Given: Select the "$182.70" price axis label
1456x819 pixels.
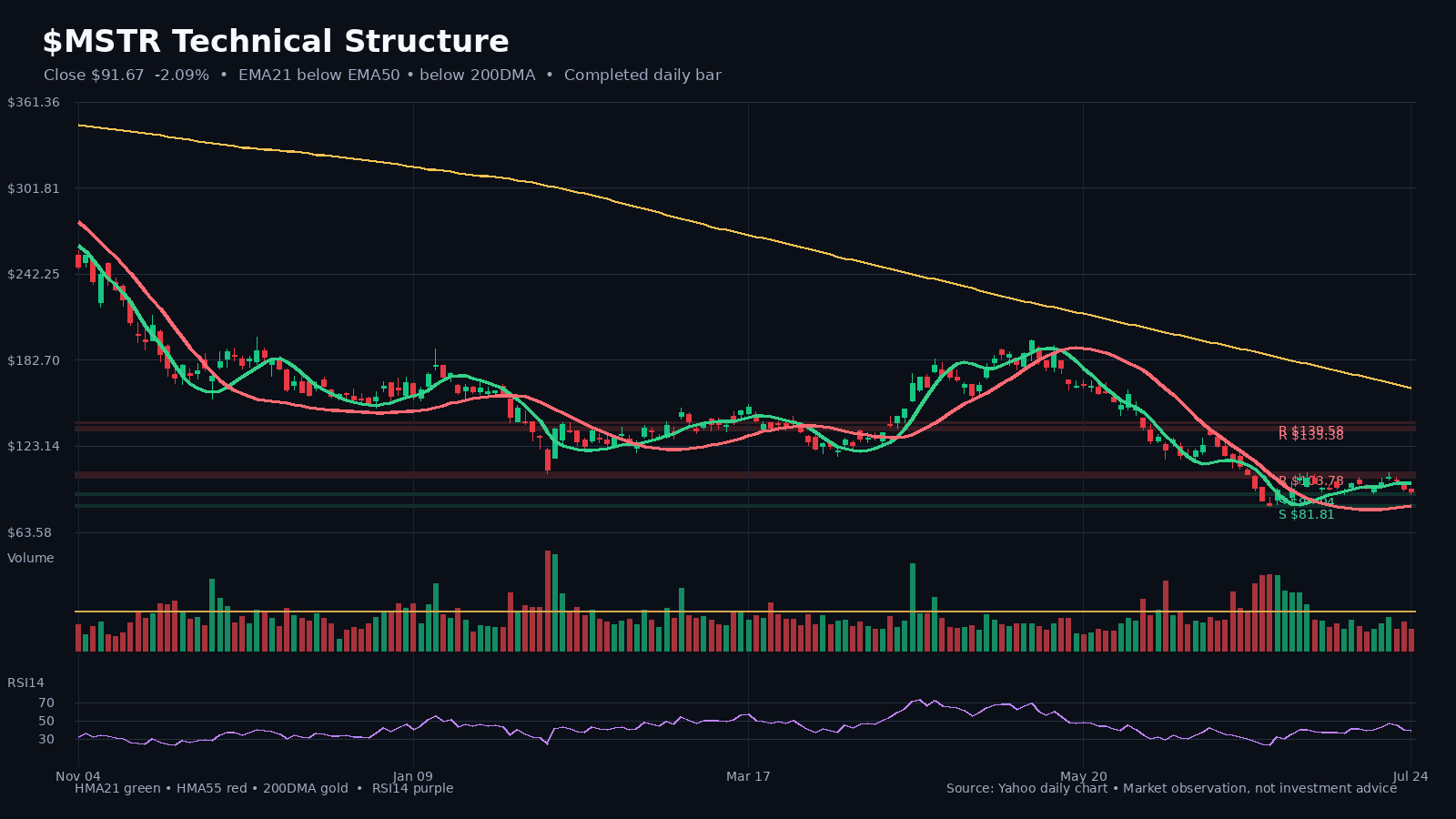Looking at the screenshot, I should click(x=34, y=360).
